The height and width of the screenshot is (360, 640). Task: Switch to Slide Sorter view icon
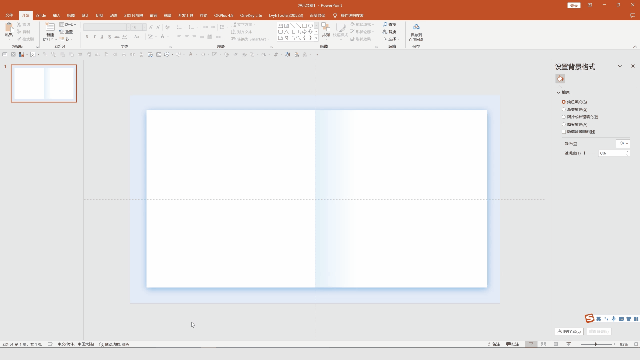point(543,344)
